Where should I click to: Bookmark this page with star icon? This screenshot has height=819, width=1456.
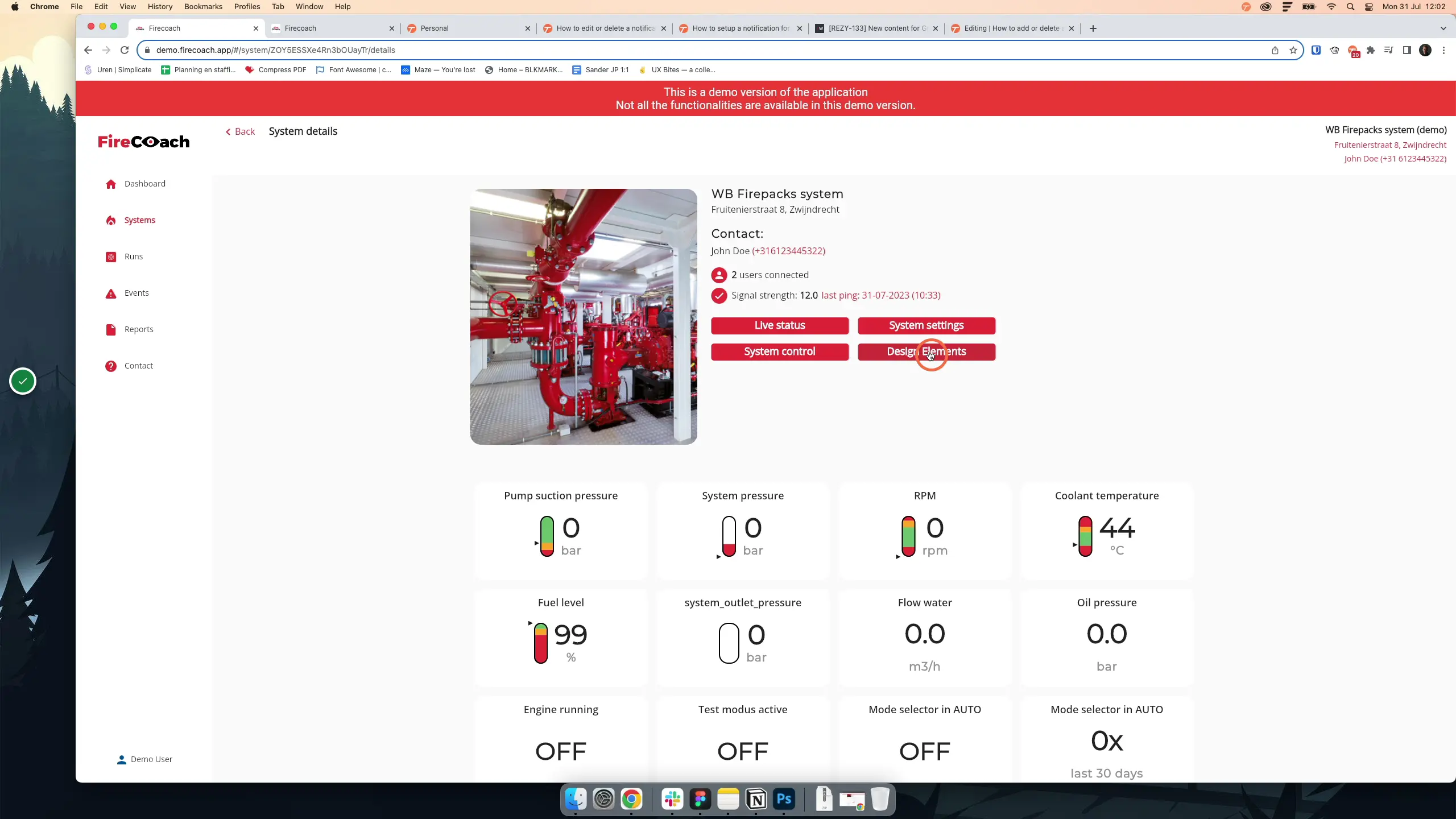coord(1293,50)
